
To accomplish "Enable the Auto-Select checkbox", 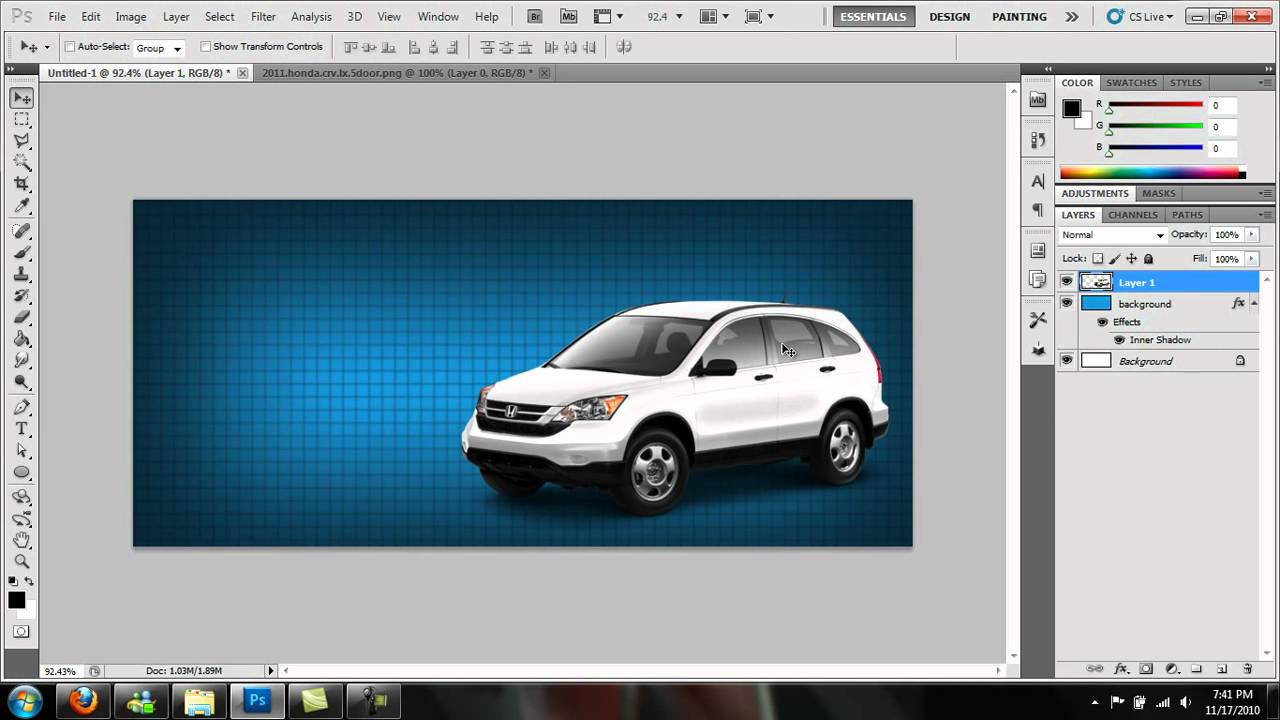I will pos(70,47).
